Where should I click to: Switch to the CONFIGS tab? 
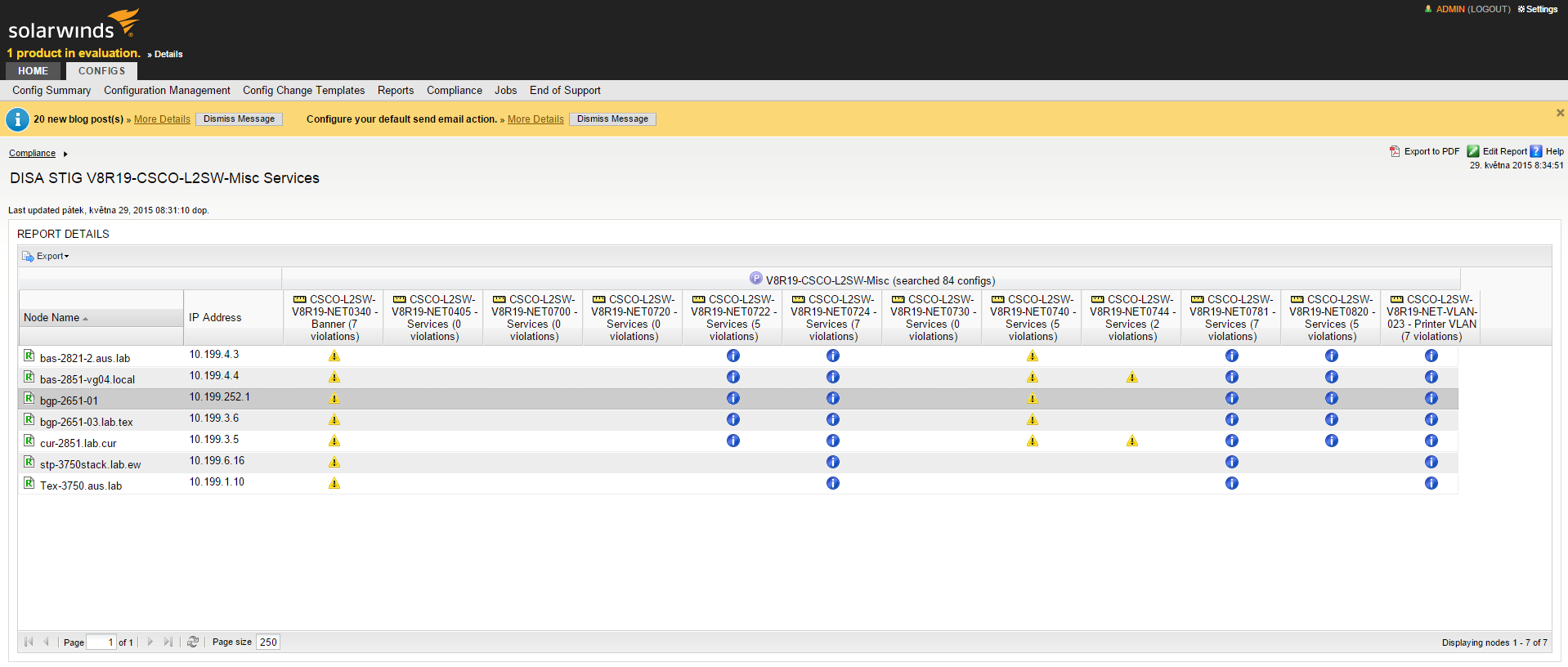tap(101, 71)
